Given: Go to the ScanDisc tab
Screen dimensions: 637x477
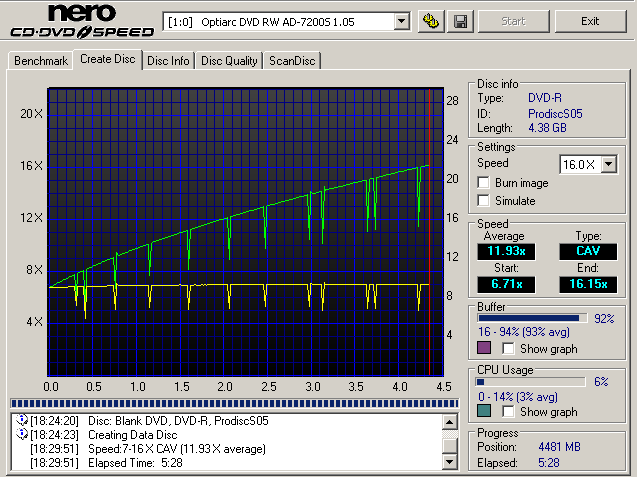Looking at the screenshot, I should point(292,61).
